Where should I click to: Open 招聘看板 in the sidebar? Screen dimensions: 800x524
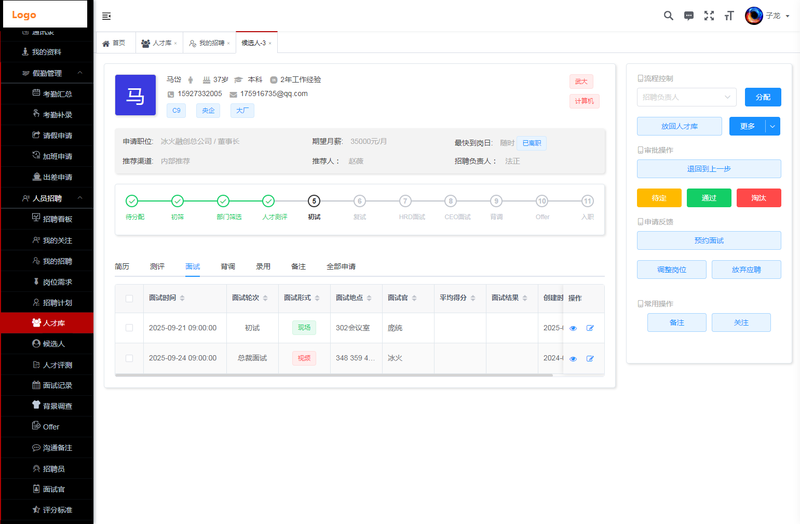47,219
